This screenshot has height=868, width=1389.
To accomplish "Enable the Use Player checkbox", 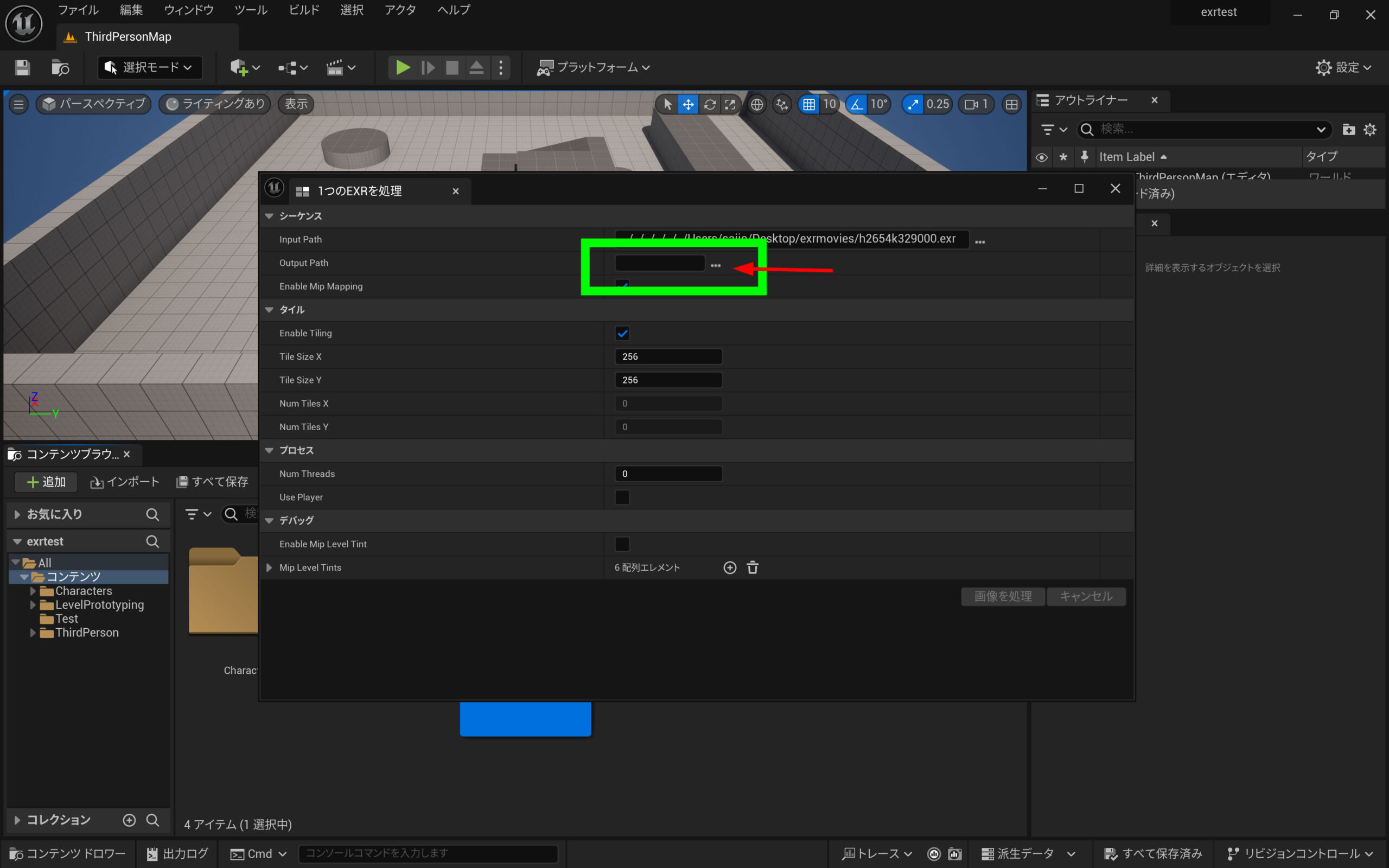I will (x=622, y=497).
